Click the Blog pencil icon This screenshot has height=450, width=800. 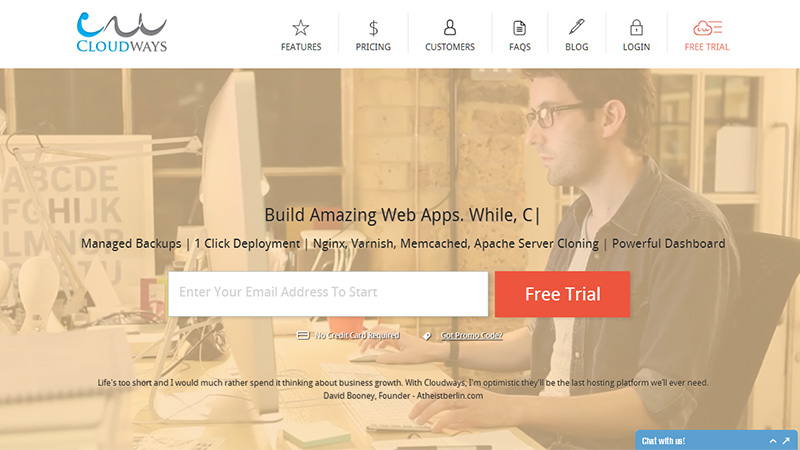pyautogui.click(x=577, y=27)
